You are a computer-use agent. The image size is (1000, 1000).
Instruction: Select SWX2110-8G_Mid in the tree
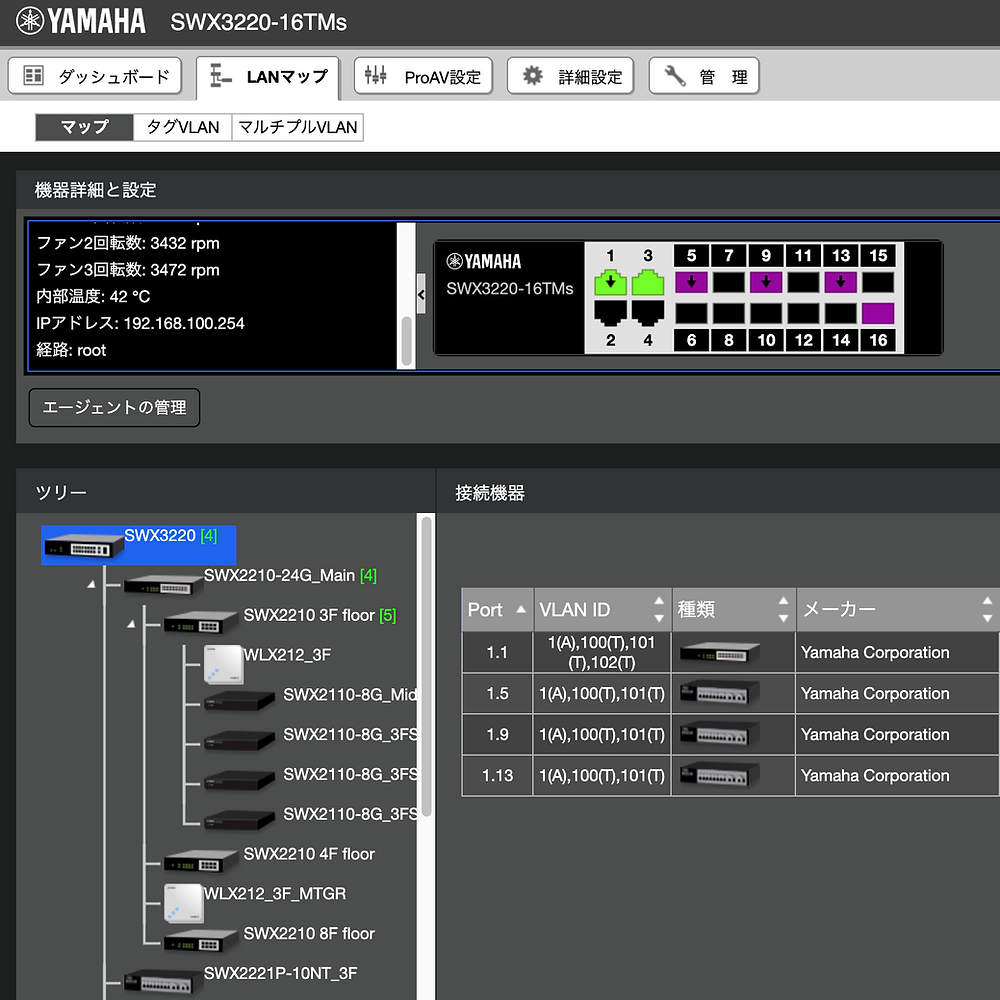click(x=349, y=695)
